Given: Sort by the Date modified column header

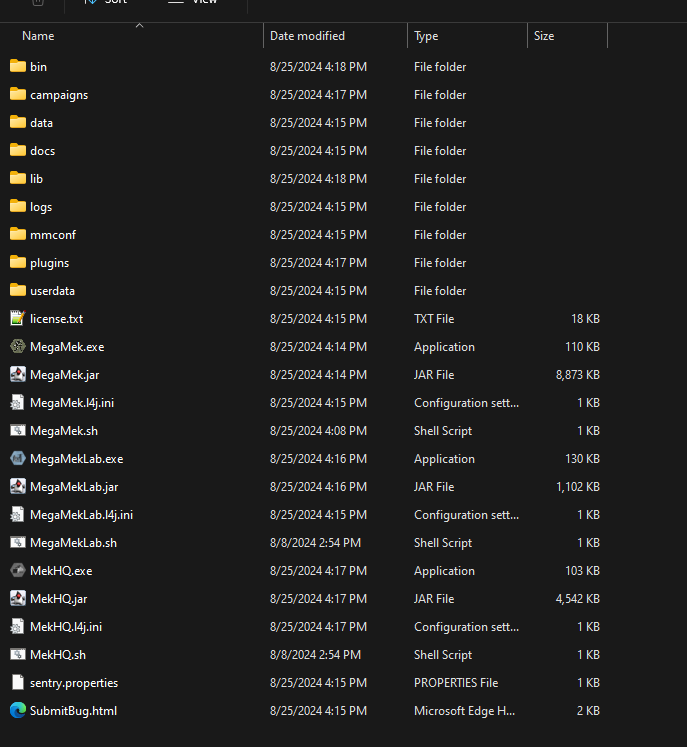Looking at the screenshot, I should (x=307, y=36).
